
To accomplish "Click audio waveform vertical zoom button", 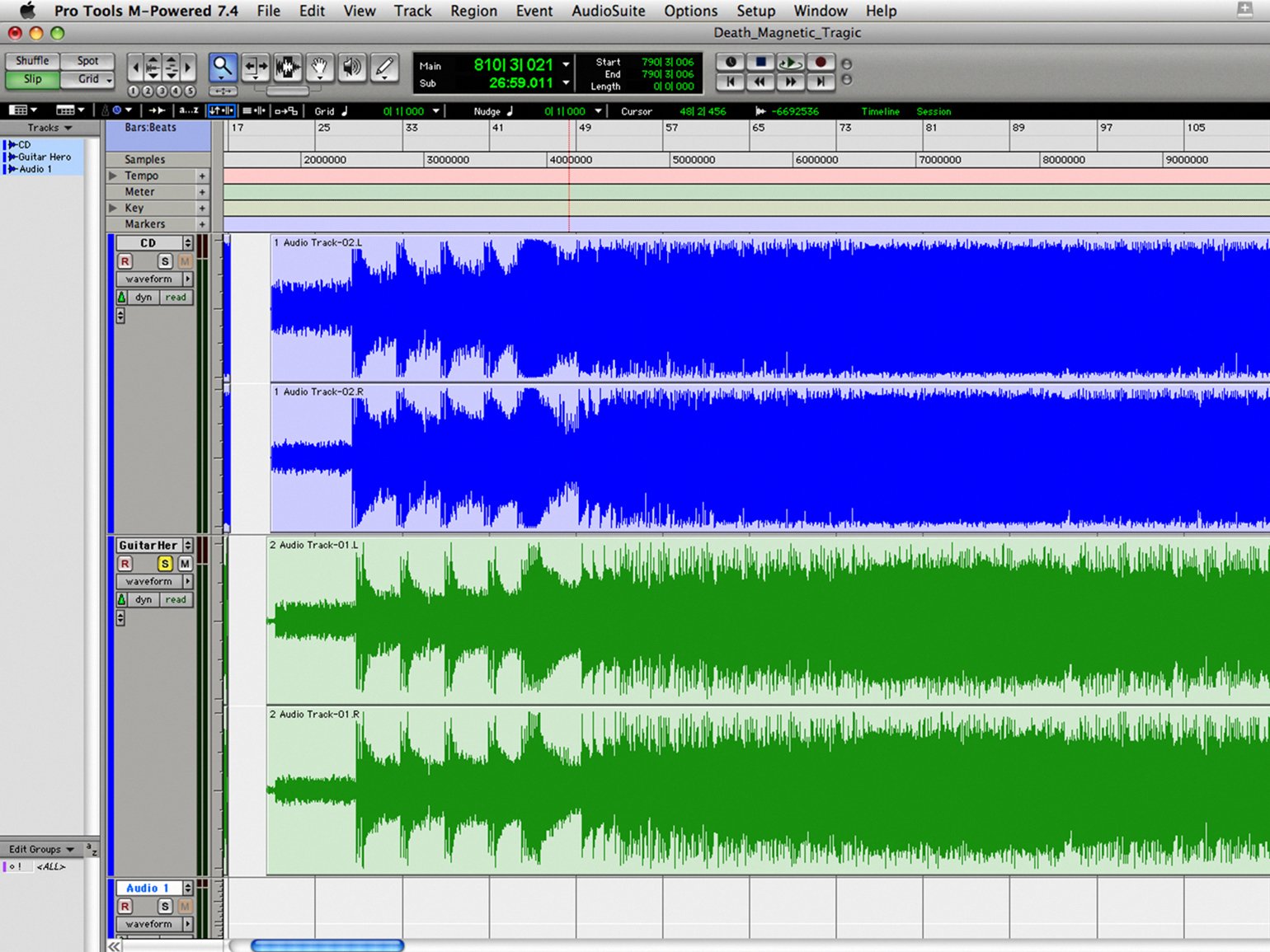I will coord(153,67).
